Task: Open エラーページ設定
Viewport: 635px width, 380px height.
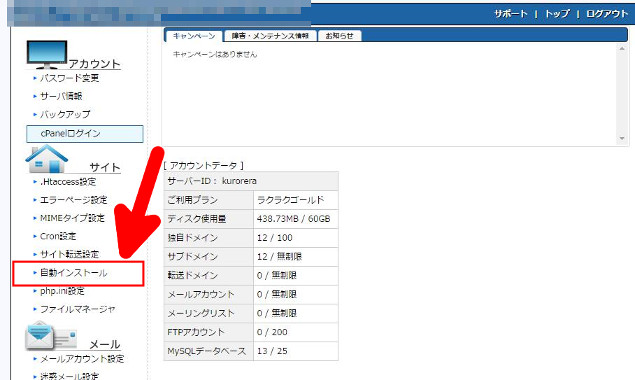Action: [x=74, y=200]
